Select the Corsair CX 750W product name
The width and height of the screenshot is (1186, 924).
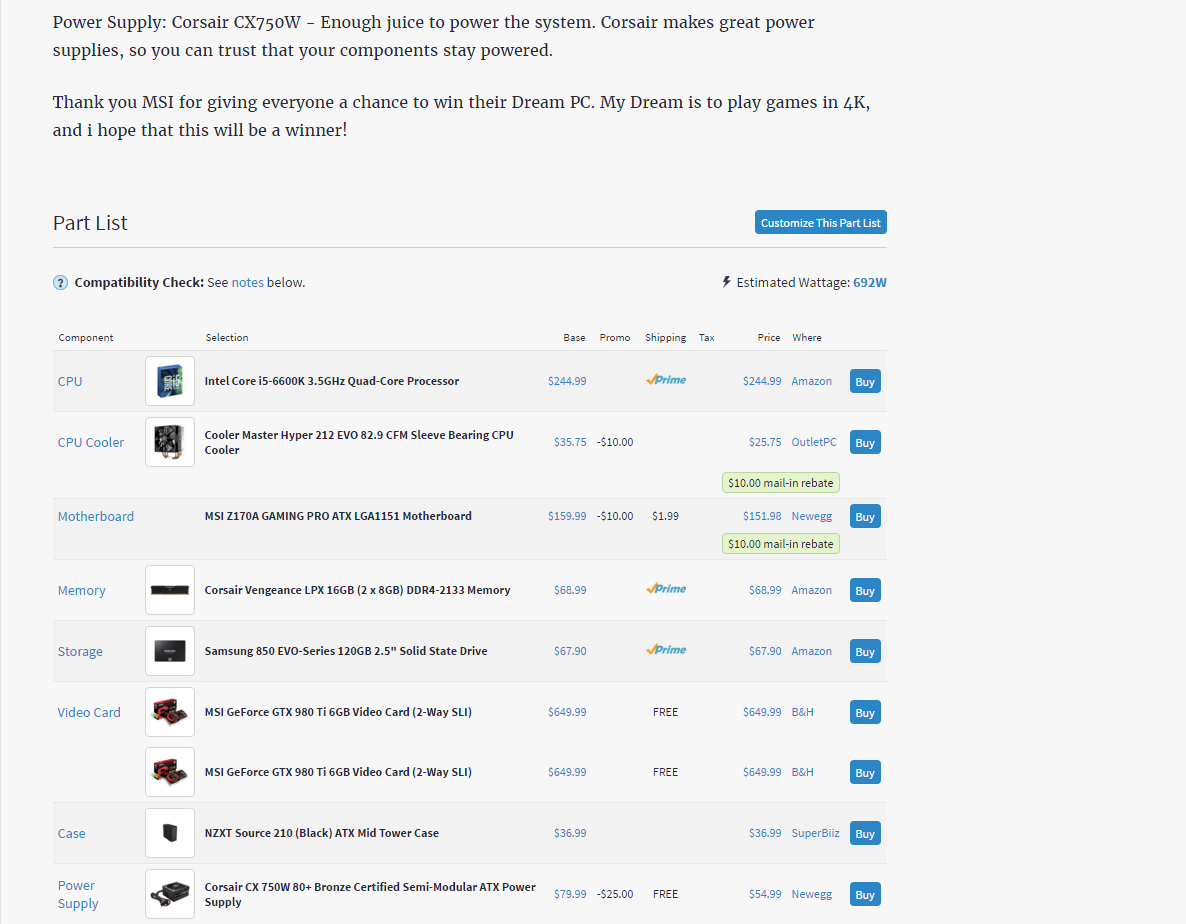pos(370,895)
